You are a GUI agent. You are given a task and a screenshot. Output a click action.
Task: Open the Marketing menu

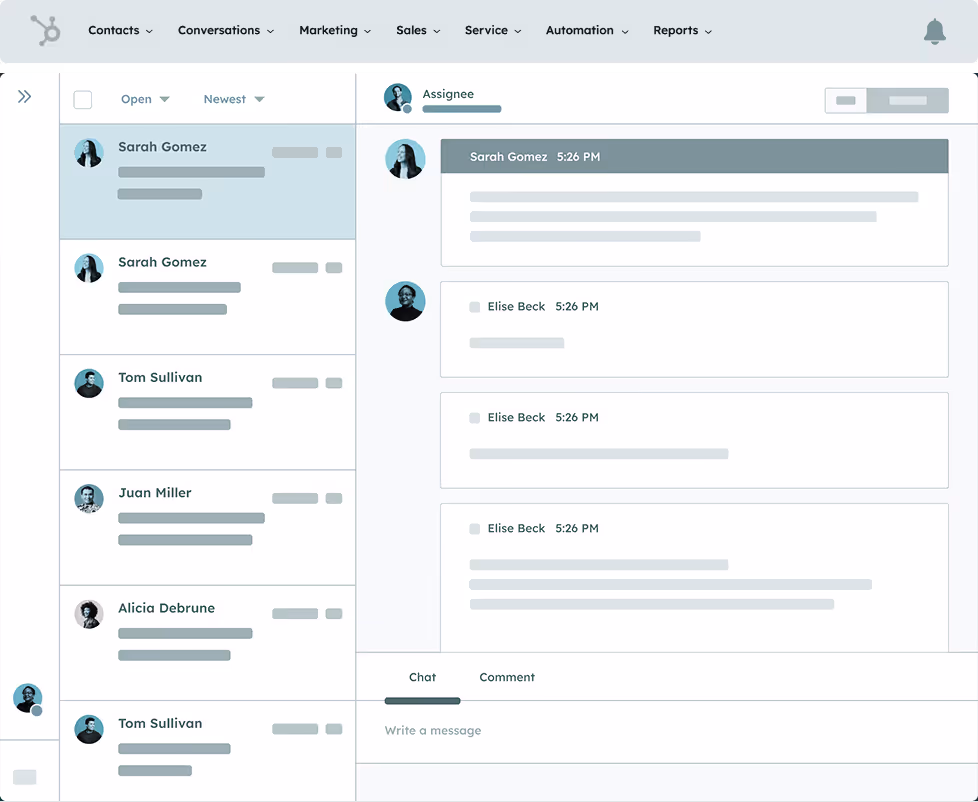[334, 31]
